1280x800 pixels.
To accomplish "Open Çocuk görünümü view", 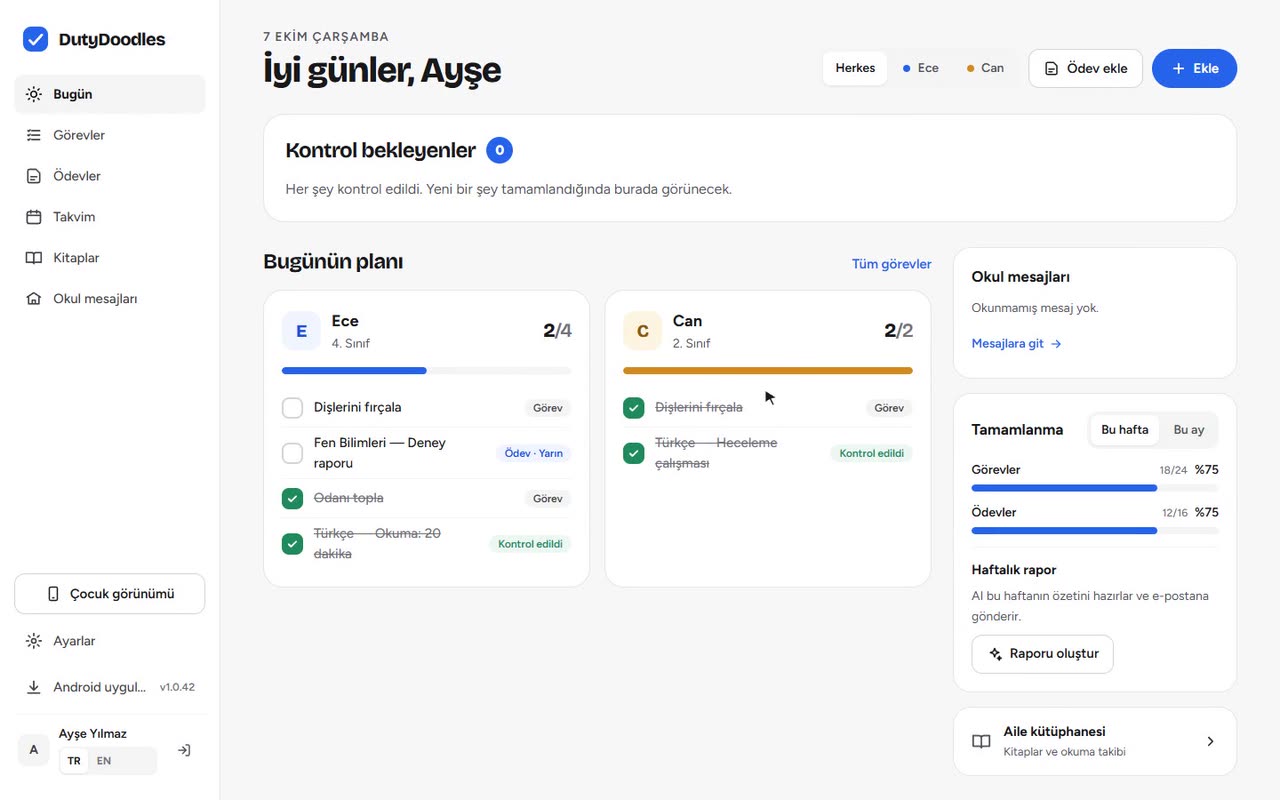I will click(110, 594).
